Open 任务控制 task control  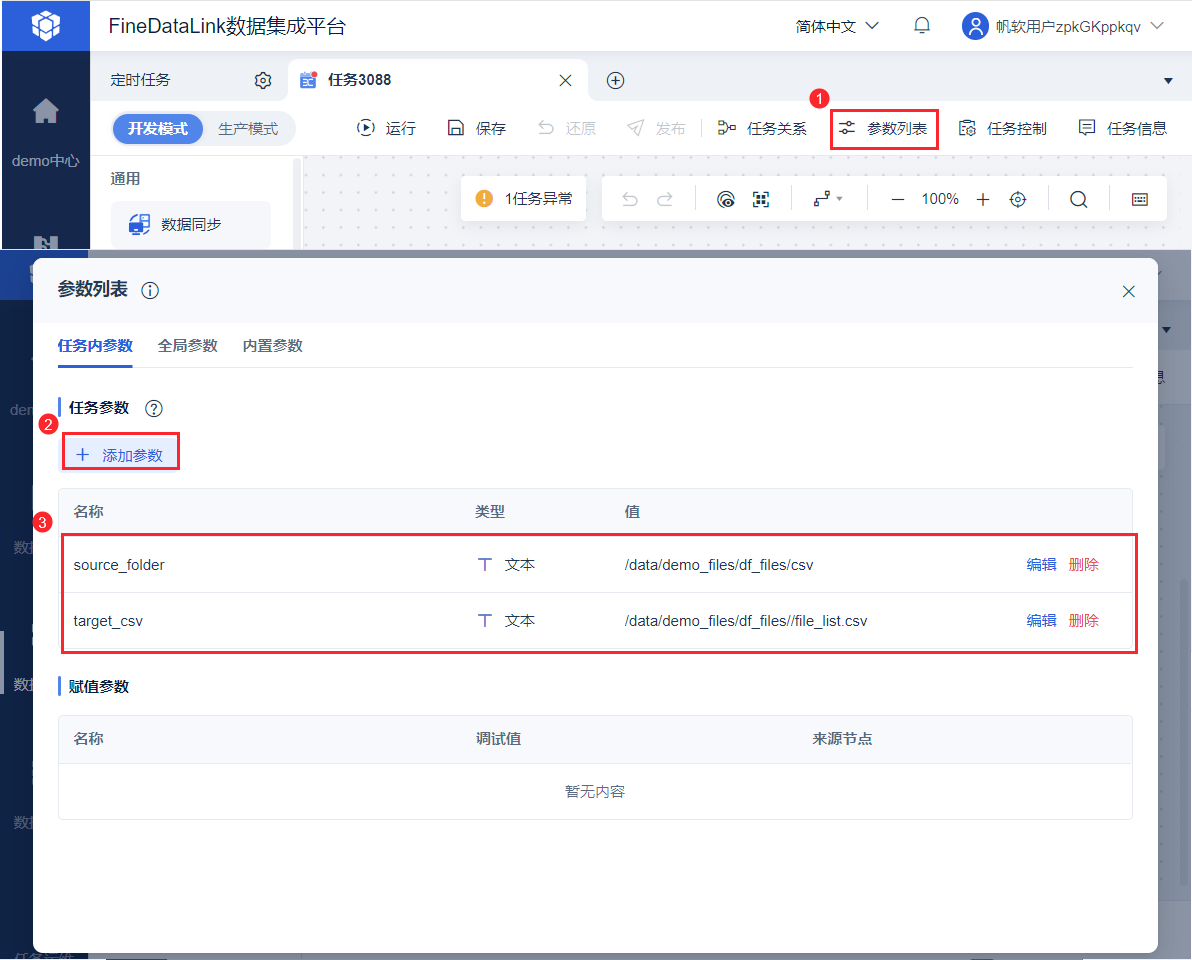point(1003,128)
